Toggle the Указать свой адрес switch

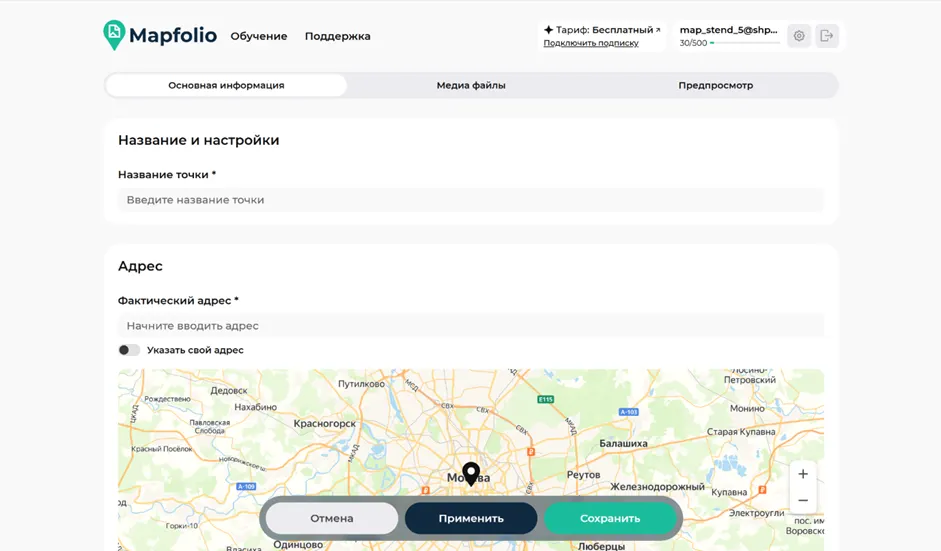tap(129, 350)
